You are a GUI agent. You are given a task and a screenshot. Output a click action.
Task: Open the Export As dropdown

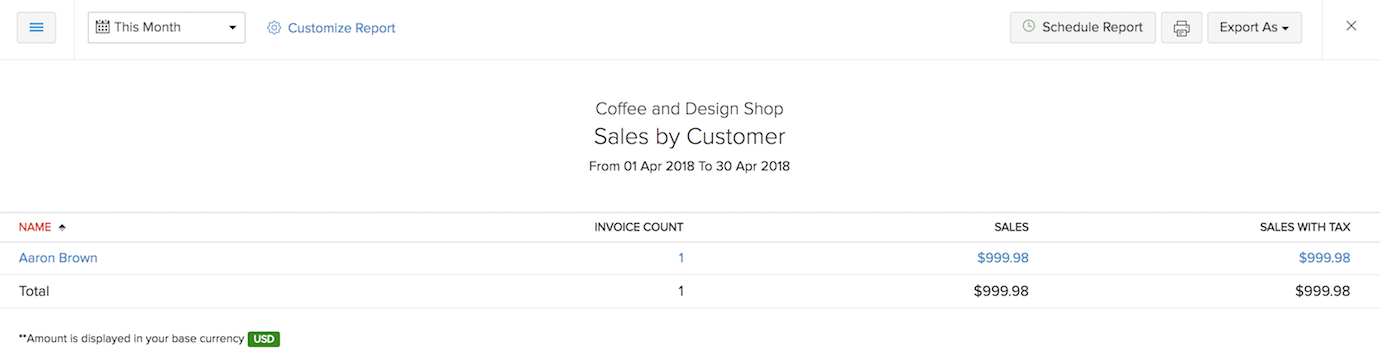click(x=1254, y=28)
